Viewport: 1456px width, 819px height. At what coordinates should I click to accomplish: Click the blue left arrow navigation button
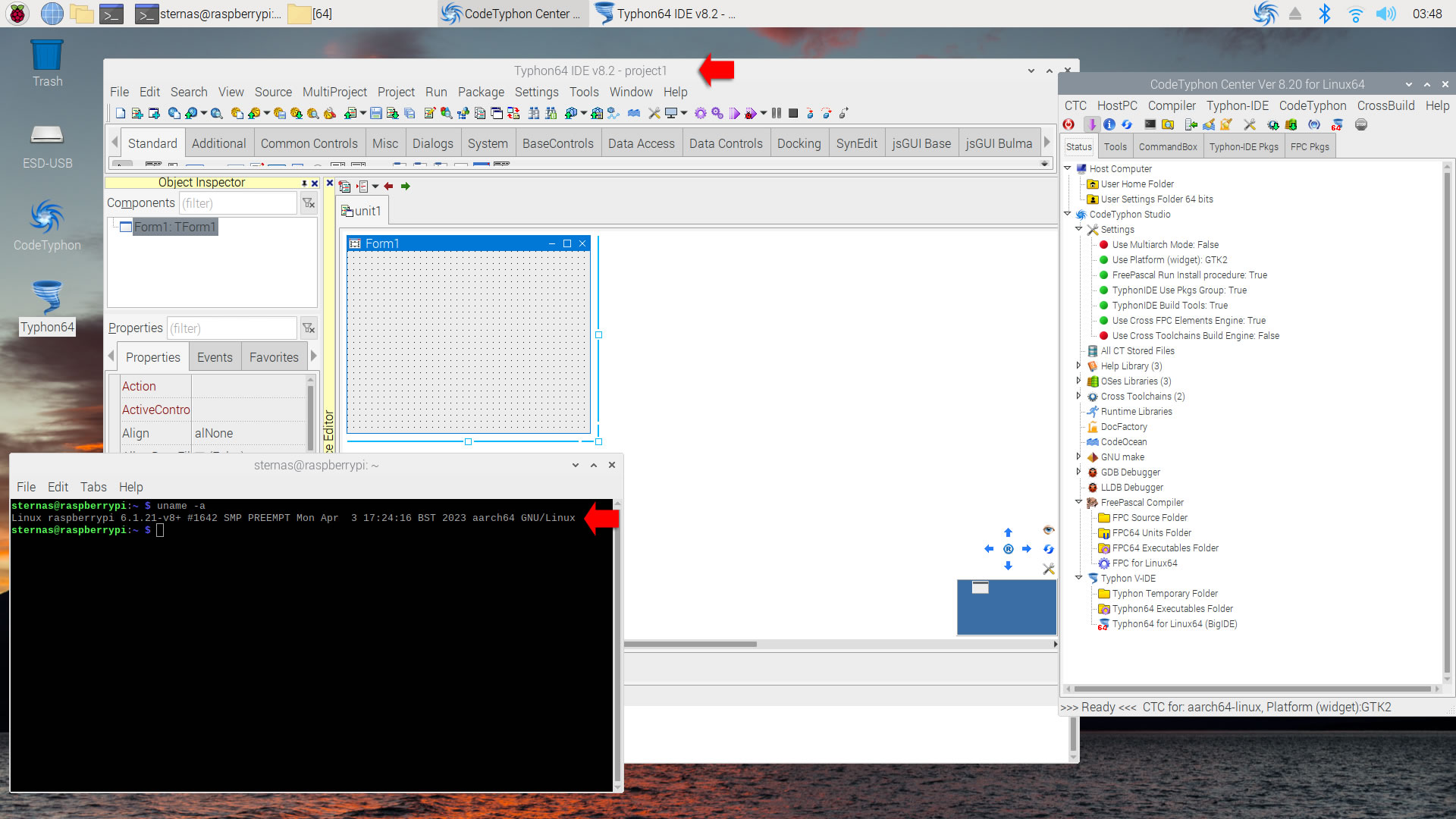pyautogui.click(x=989, y=549)
